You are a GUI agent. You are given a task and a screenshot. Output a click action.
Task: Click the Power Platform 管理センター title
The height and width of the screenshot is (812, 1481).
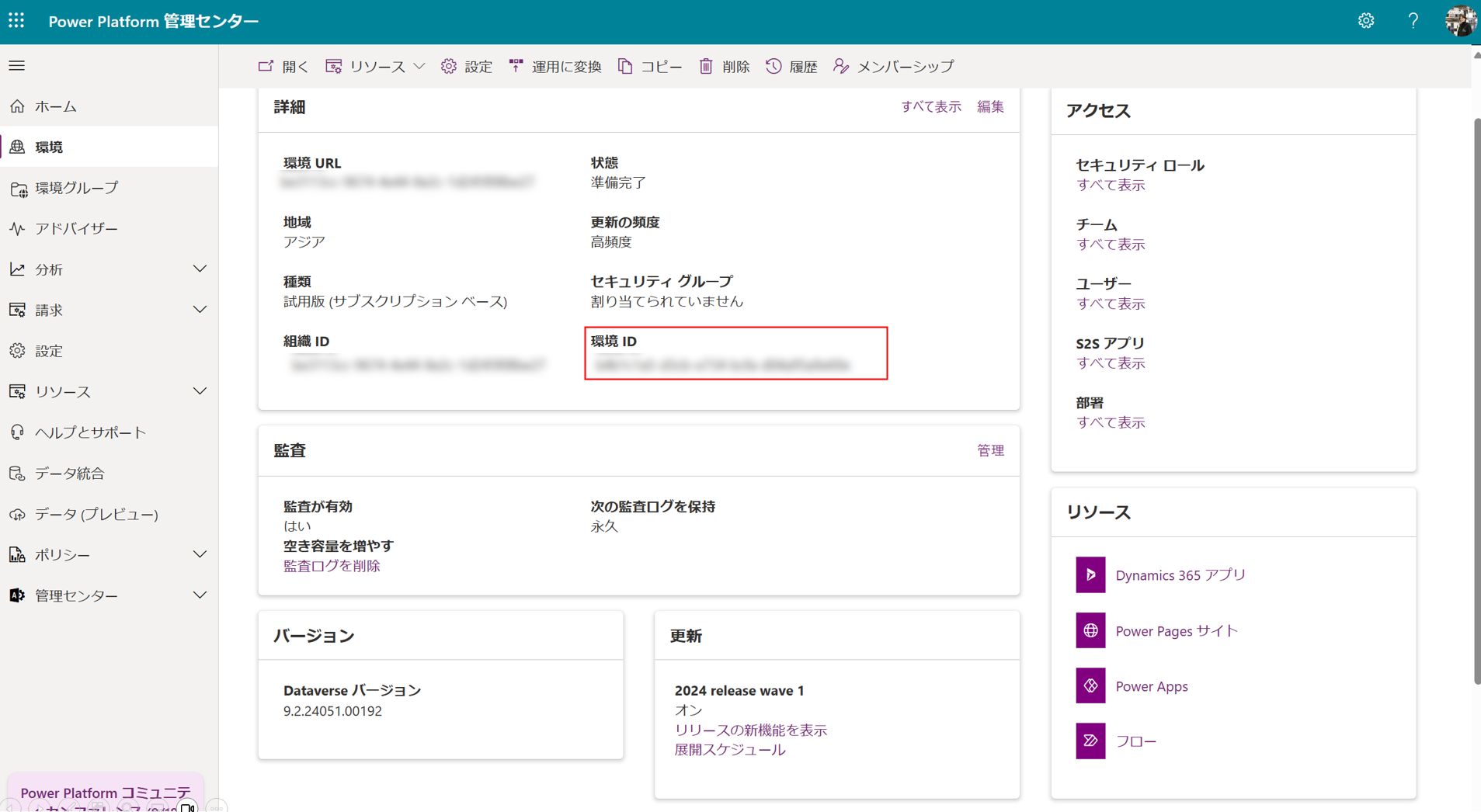154,21
